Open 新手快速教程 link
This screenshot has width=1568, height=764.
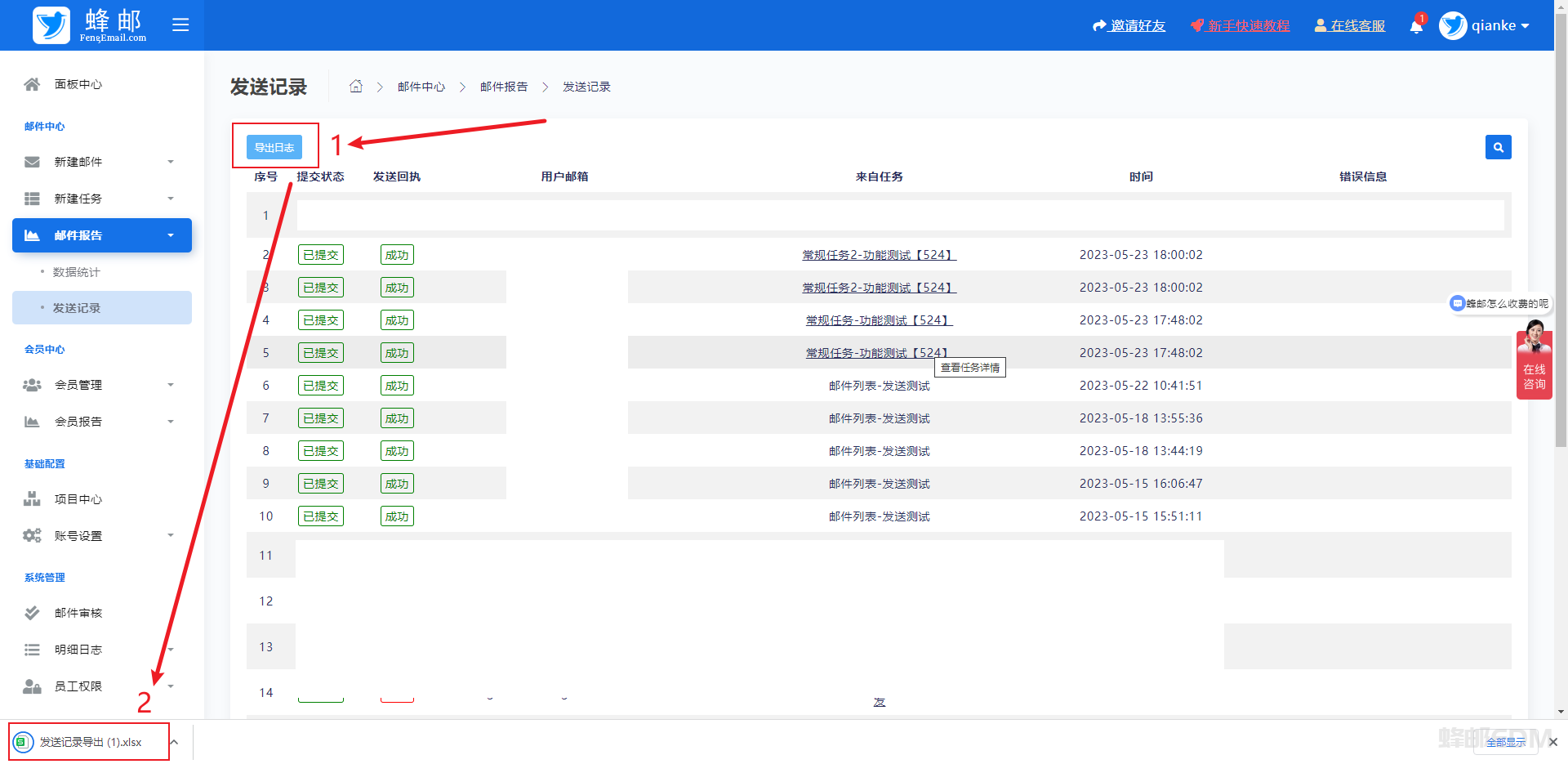tap(1241, 26)
